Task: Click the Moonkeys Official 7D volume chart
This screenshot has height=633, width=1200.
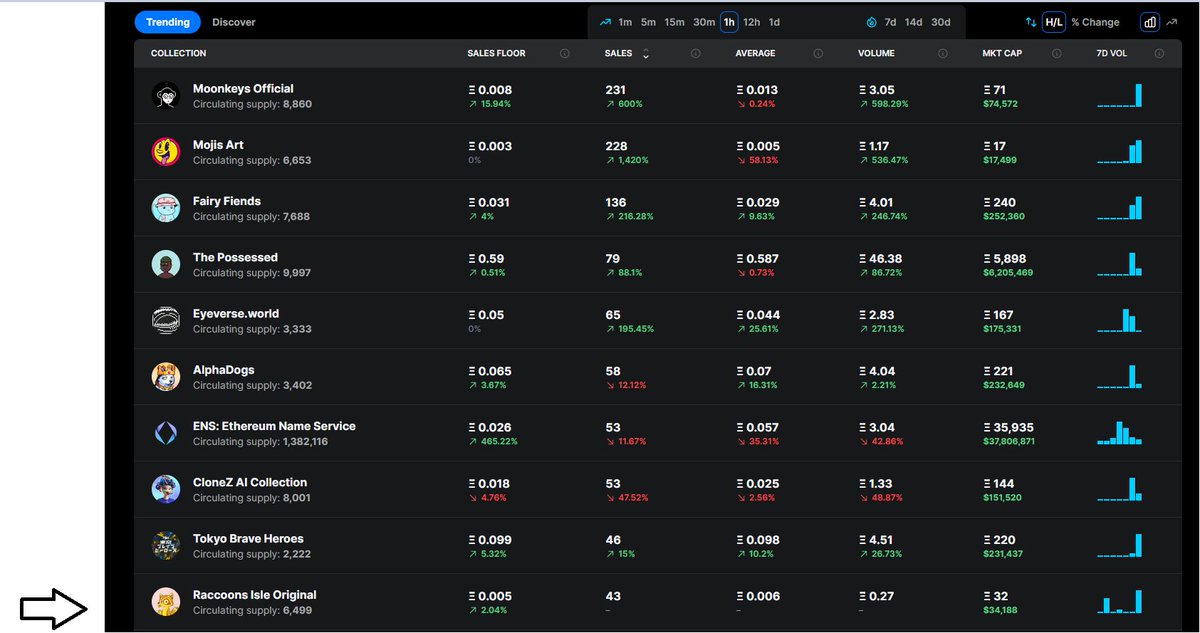Action: (x=1119, y=95)
